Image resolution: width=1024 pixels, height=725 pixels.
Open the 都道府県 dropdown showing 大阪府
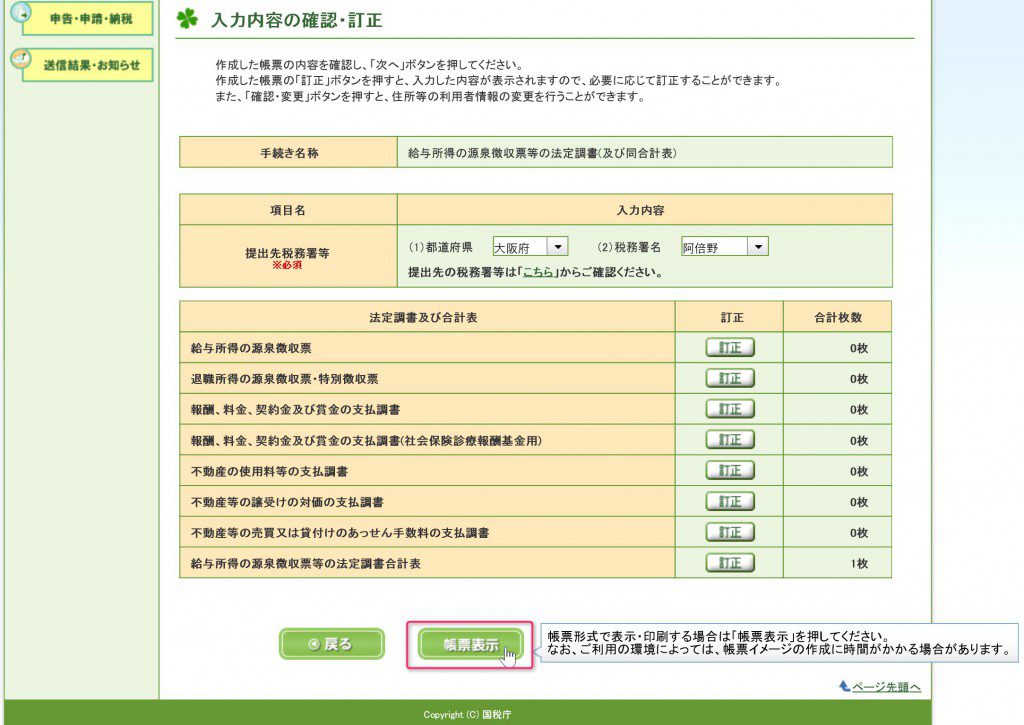[530, 247]
